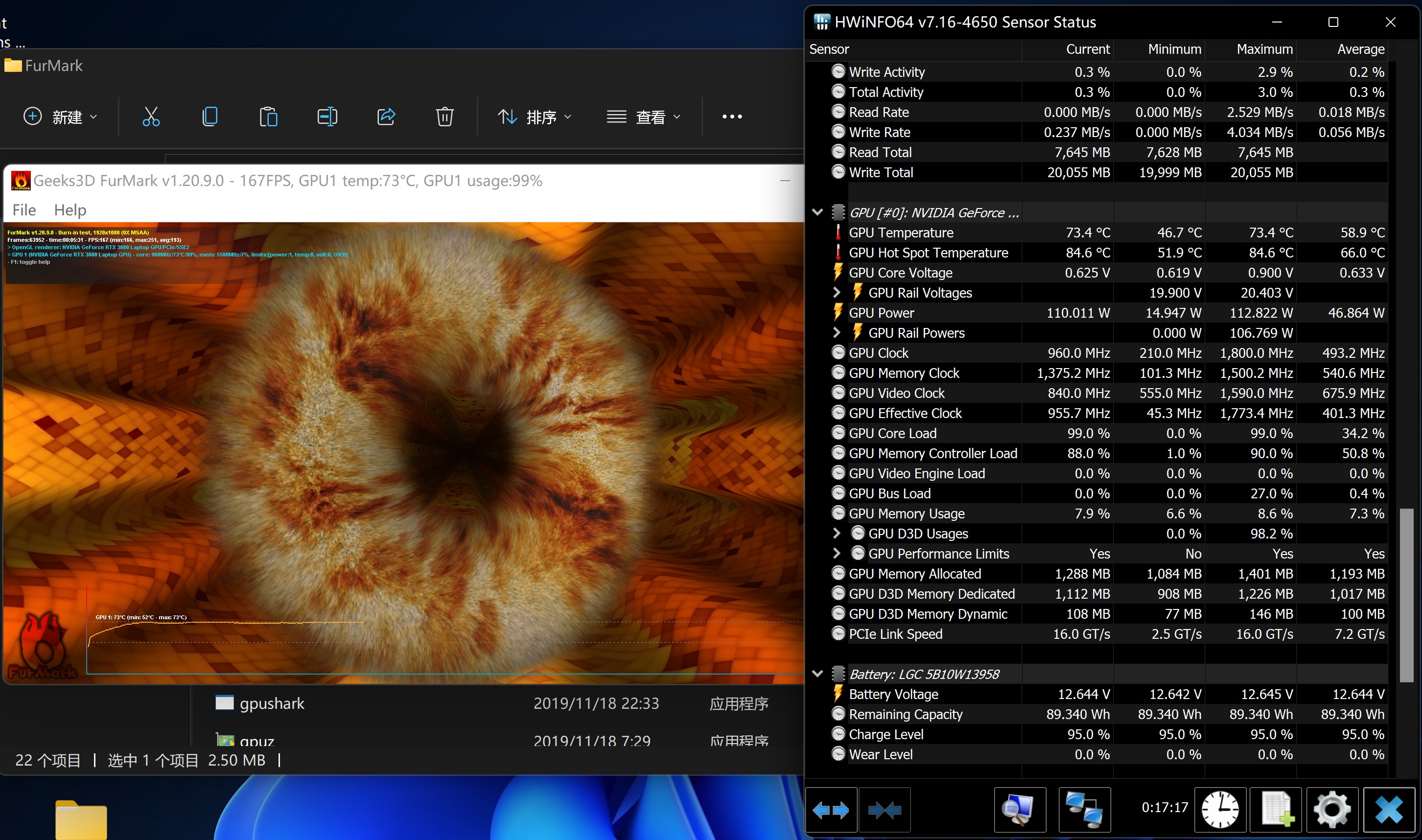Click the Sensor column header
1422x840 pixels.
point(914,49)
